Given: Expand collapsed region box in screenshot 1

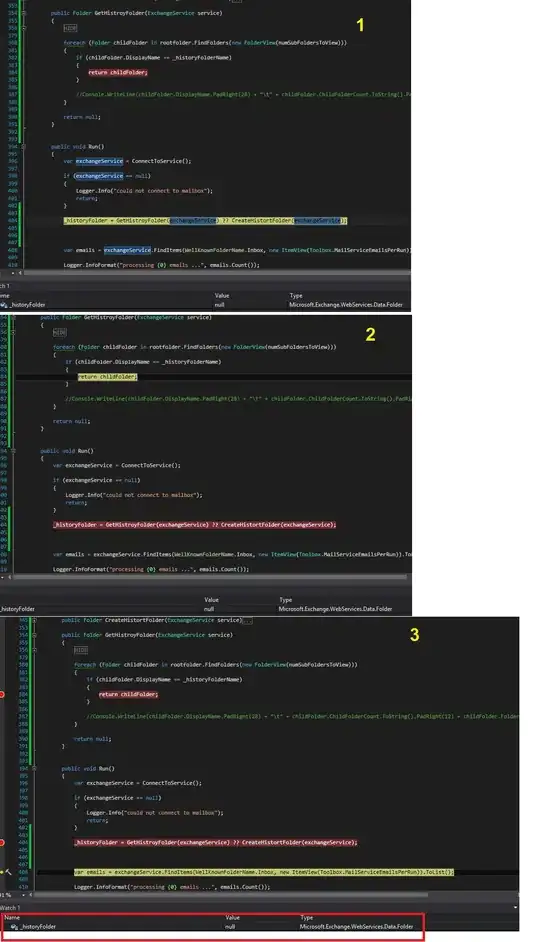Looking at the screenshot, I should click(70, 28).
